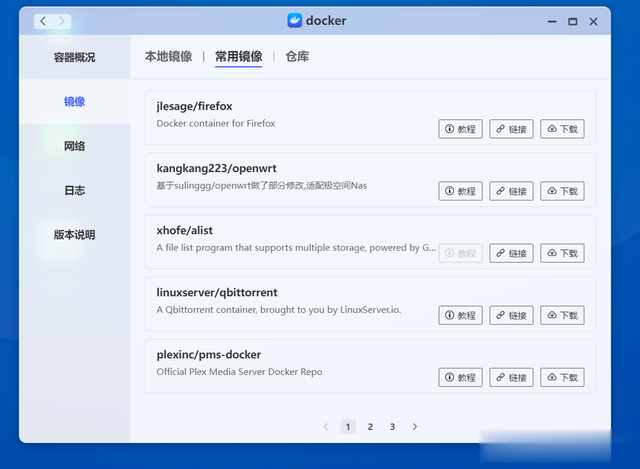Maximize the docker window
This screenshot has height=469, width=640.
point(573,22)
